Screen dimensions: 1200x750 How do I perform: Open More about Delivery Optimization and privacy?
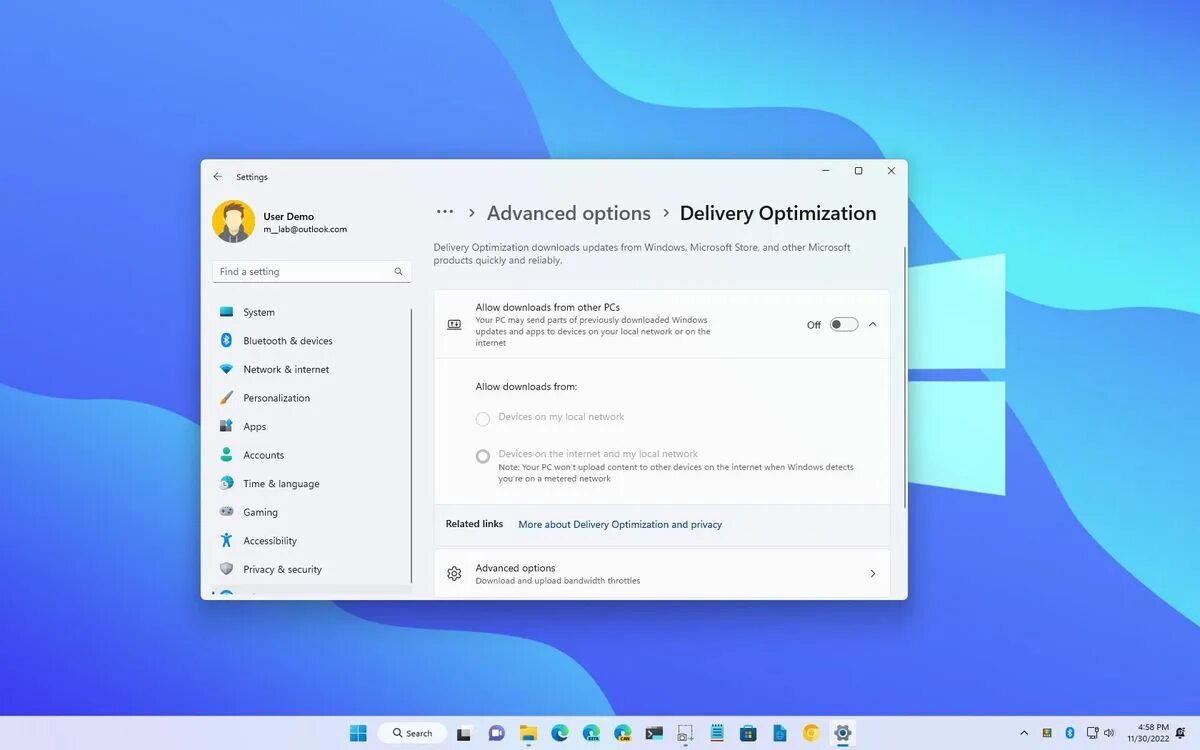tap(620, 524)
